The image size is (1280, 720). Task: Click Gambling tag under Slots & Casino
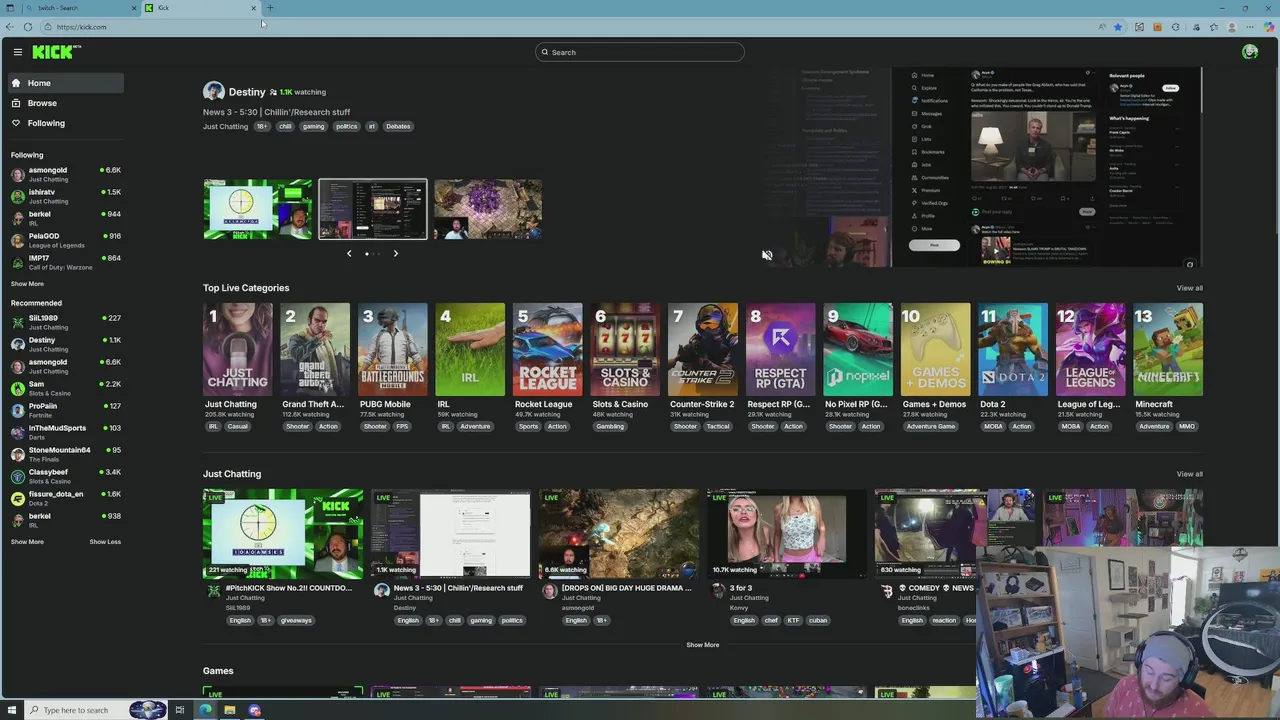coord(610,426)
